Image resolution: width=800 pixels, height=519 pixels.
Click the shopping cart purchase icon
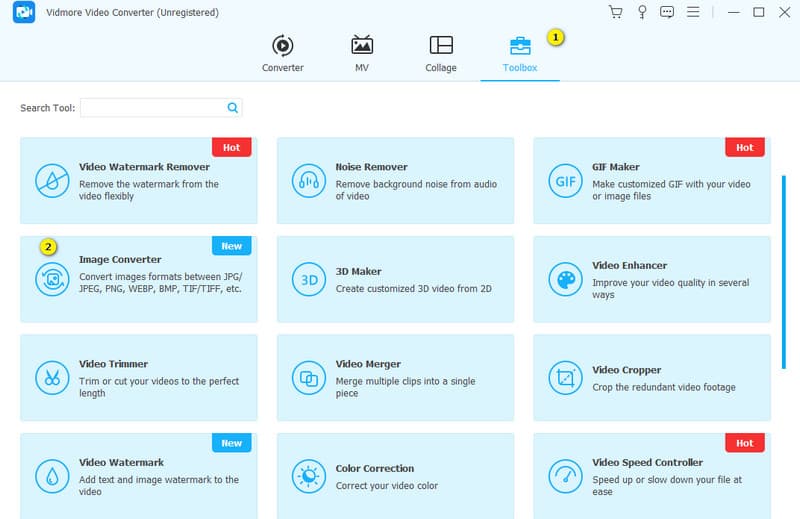tap(615, 12)
